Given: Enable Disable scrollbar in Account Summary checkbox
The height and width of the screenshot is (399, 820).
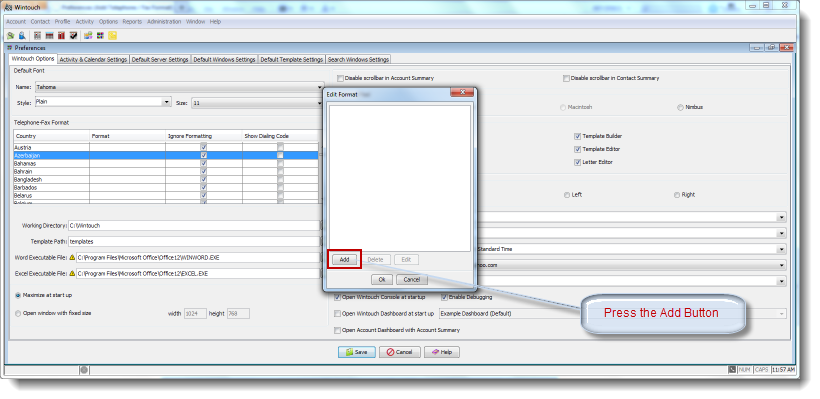Looking at the screenshot, I should point(340,78).
